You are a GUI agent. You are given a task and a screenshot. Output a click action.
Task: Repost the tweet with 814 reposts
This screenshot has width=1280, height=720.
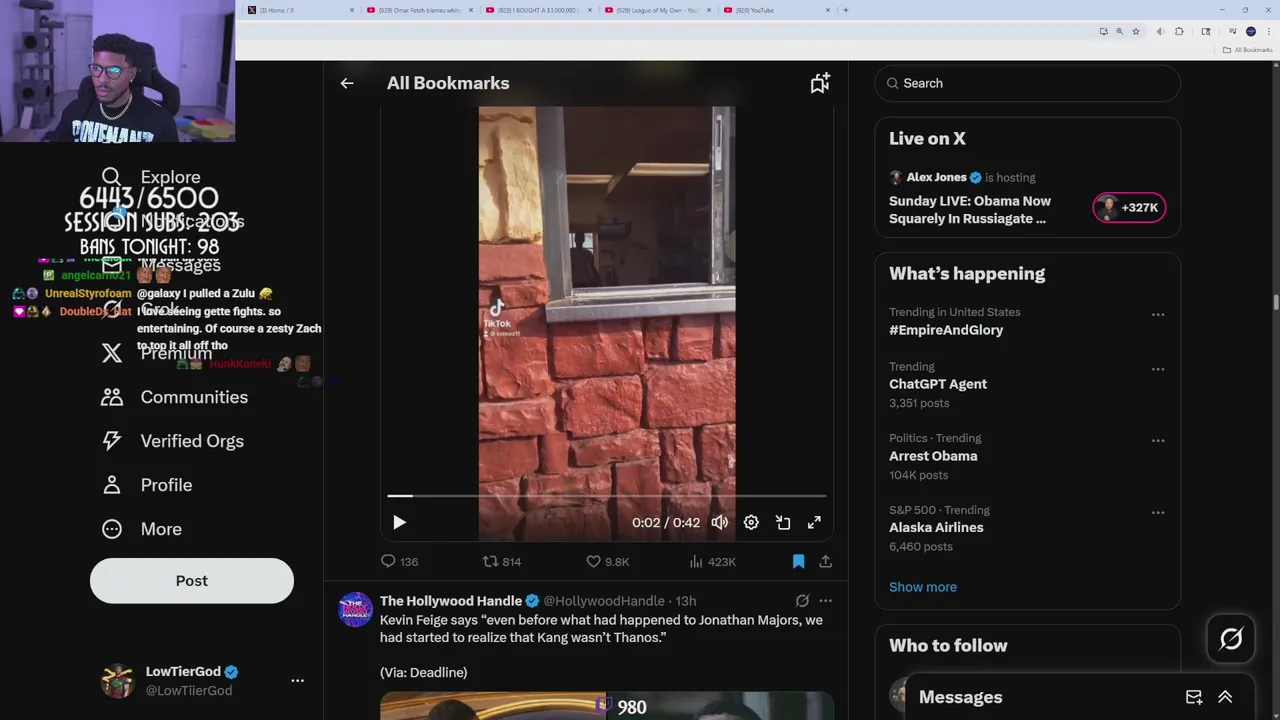click(x=502, y=562)
